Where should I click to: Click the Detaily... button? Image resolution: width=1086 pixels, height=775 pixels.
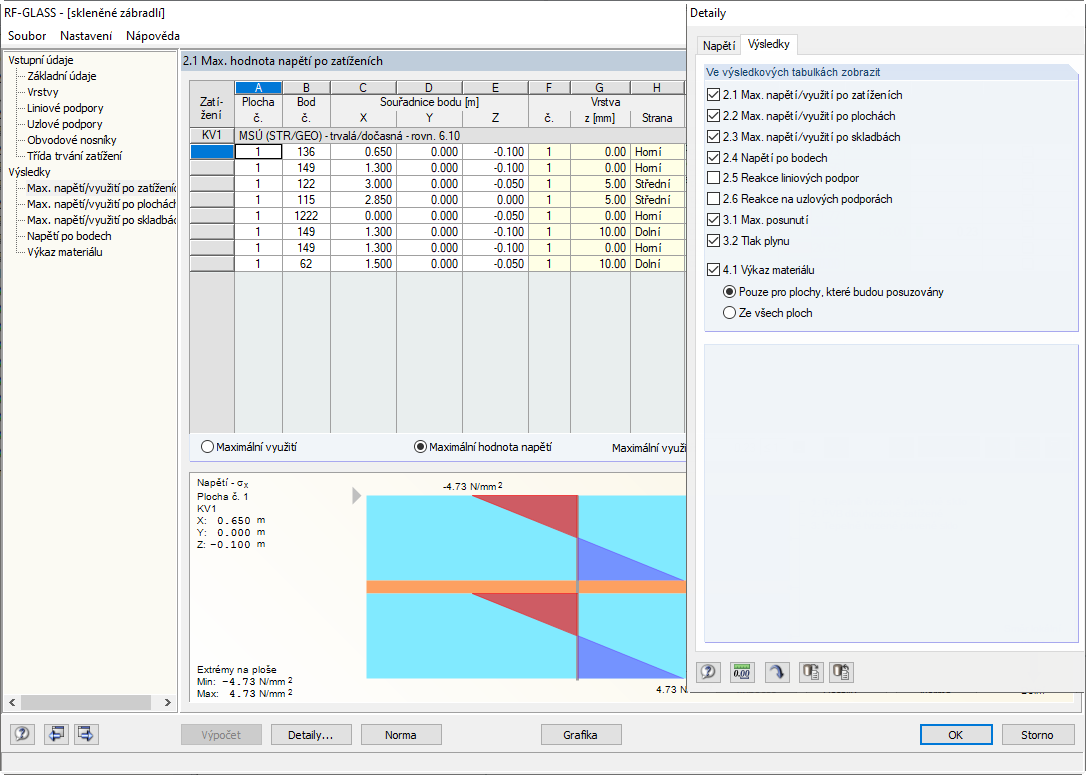pos(311,735)
